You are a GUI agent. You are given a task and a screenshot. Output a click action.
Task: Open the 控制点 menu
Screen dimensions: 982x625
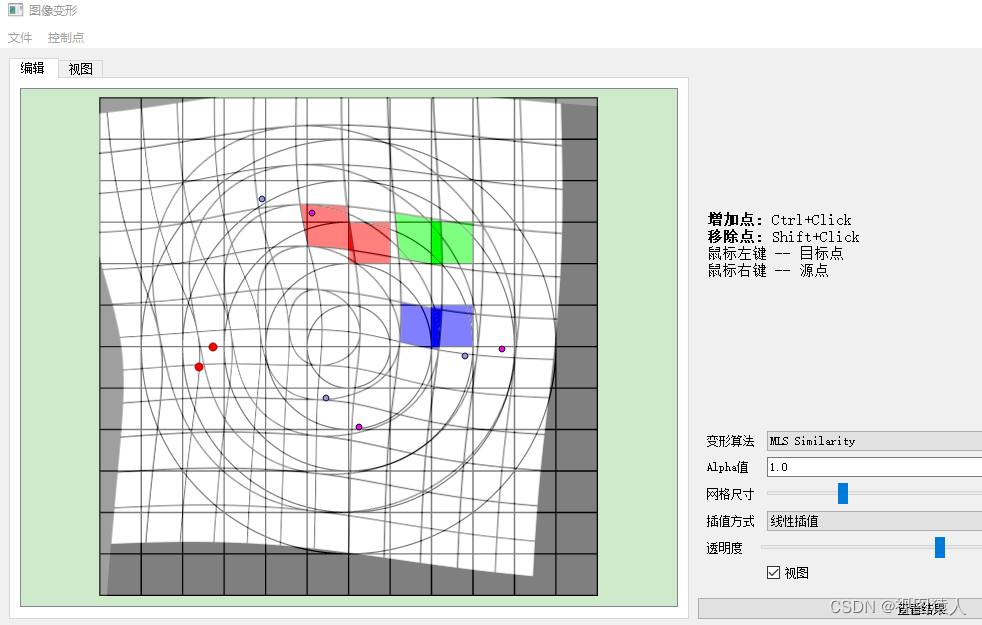(x=66, y=38)
